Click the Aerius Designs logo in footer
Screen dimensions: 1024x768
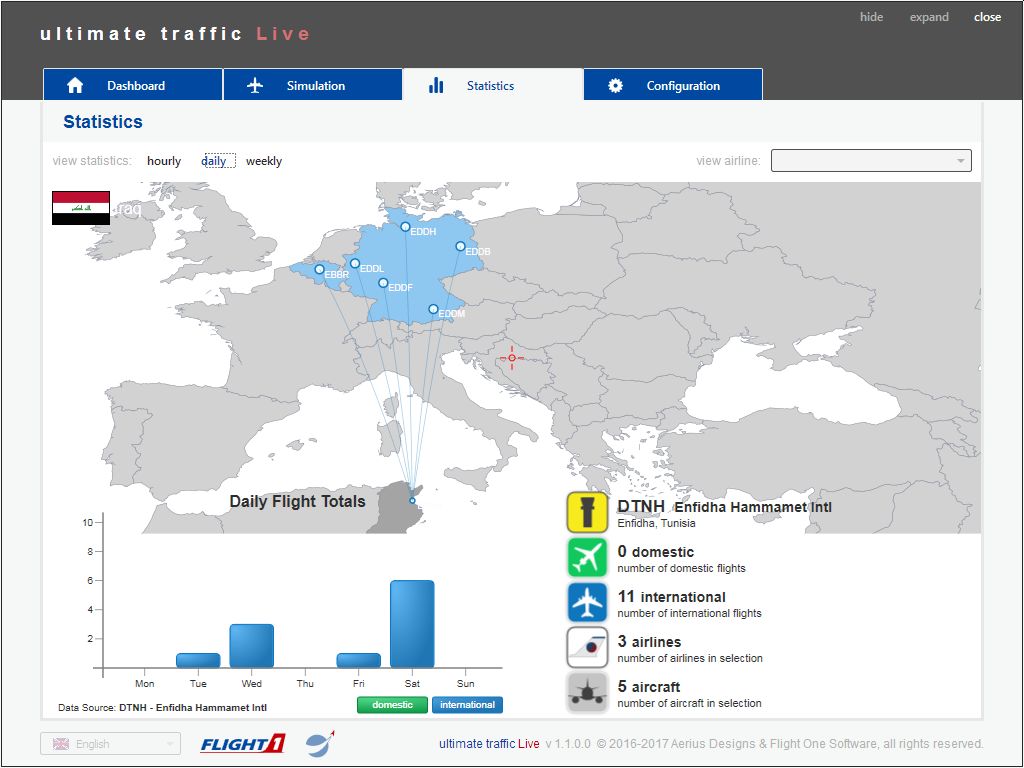pyautogui.click(x=320, y=744)
